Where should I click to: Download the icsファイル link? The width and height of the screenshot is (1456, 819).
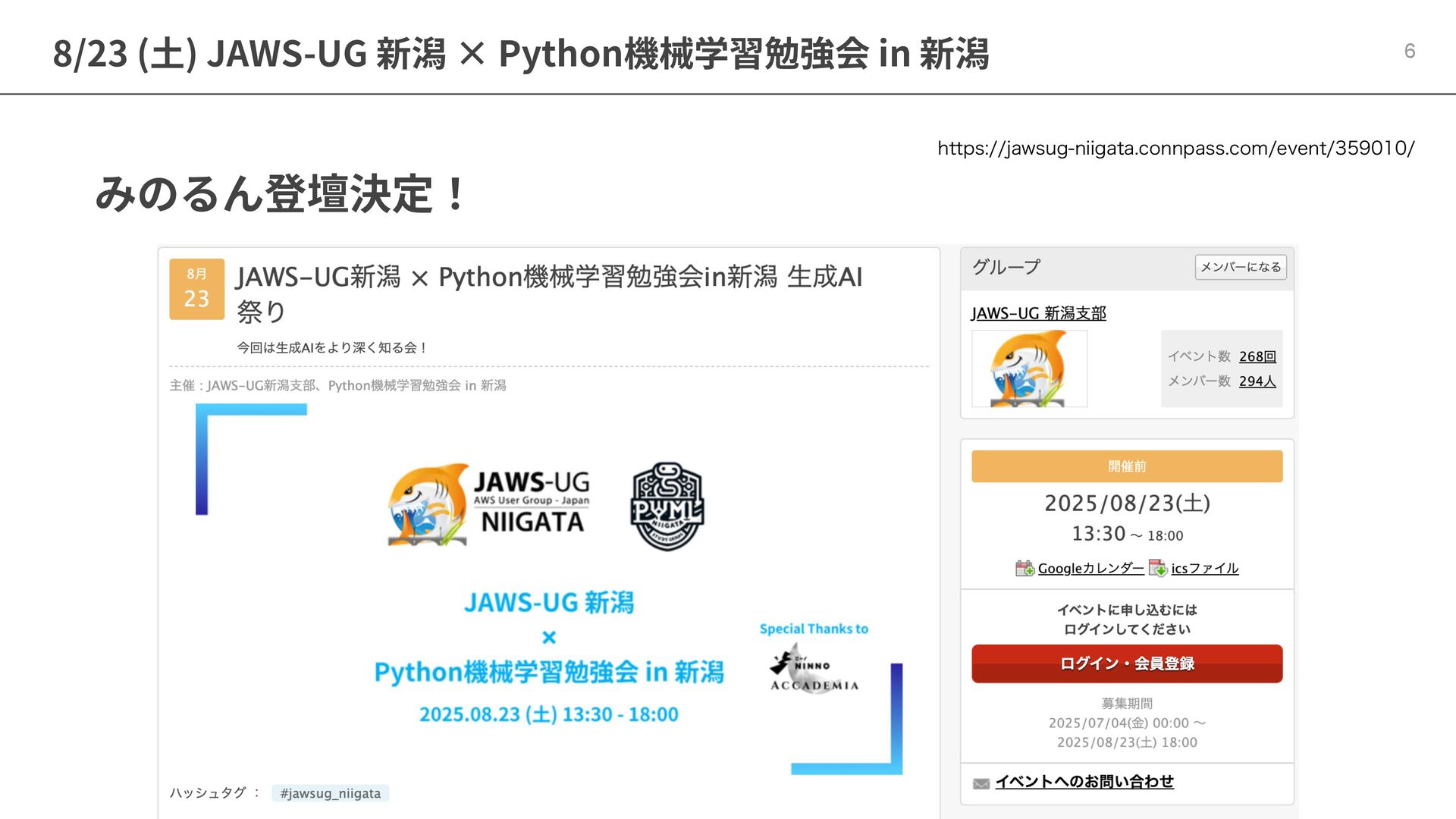[1205, 568]
